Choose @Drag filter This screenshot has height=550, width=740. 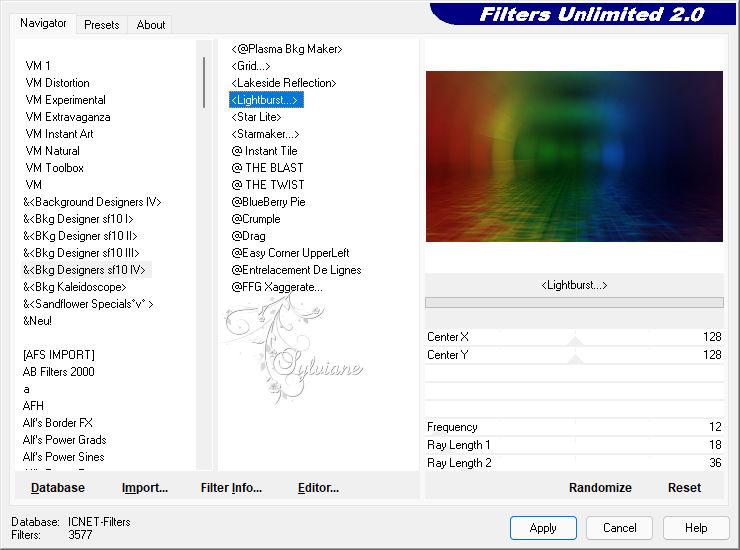pos(248,236)
